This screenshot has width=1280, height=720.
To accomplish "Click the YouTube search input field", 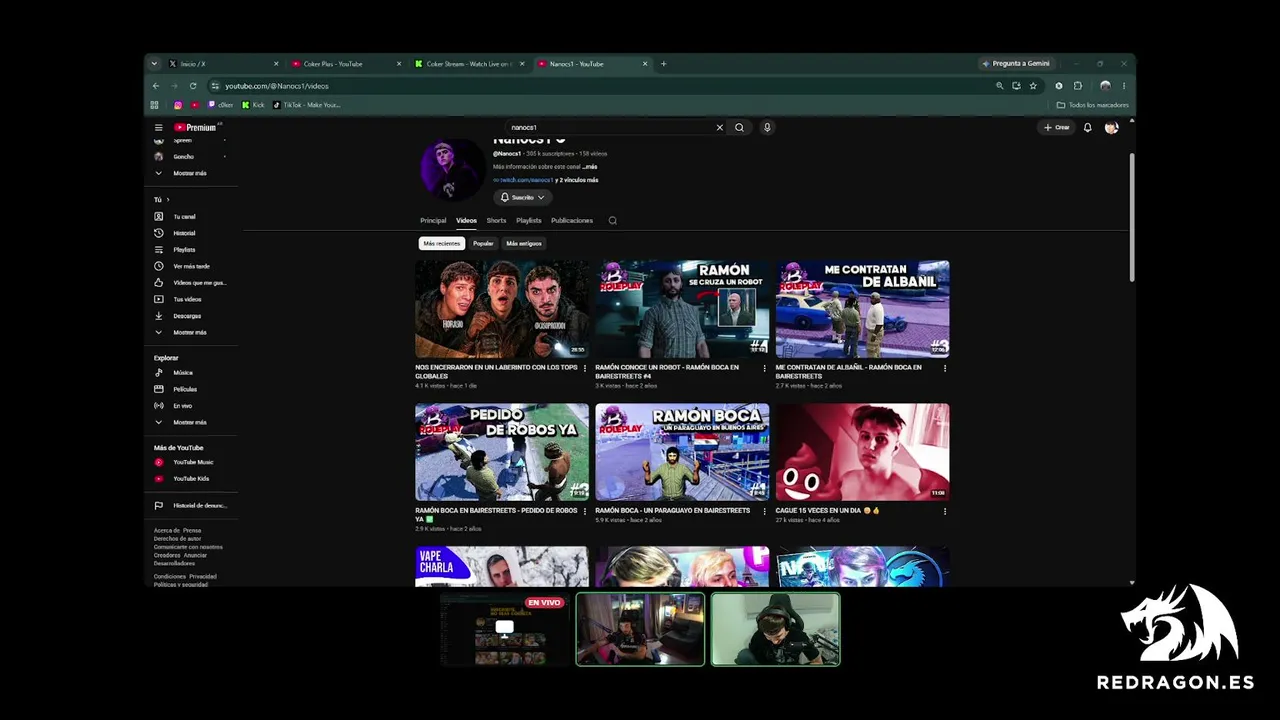I will [610, 127].
